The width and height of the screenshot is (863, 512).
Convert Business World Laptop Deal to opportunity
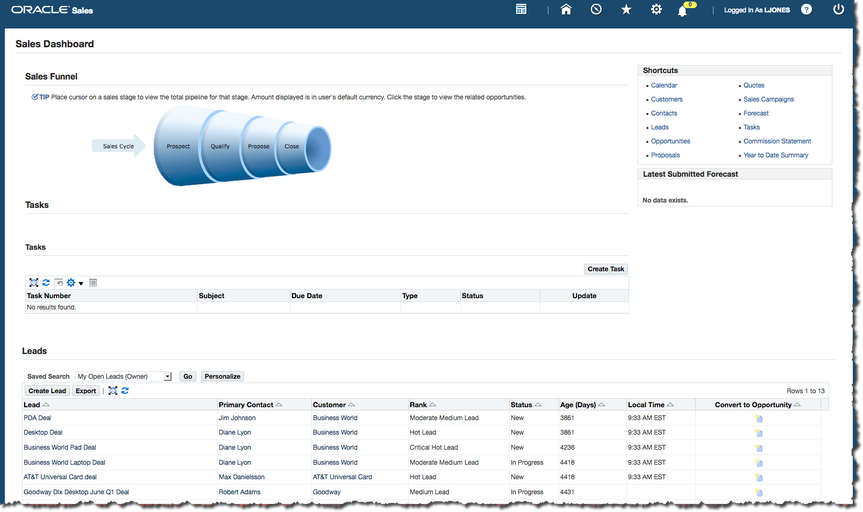(x=759, y=463)
